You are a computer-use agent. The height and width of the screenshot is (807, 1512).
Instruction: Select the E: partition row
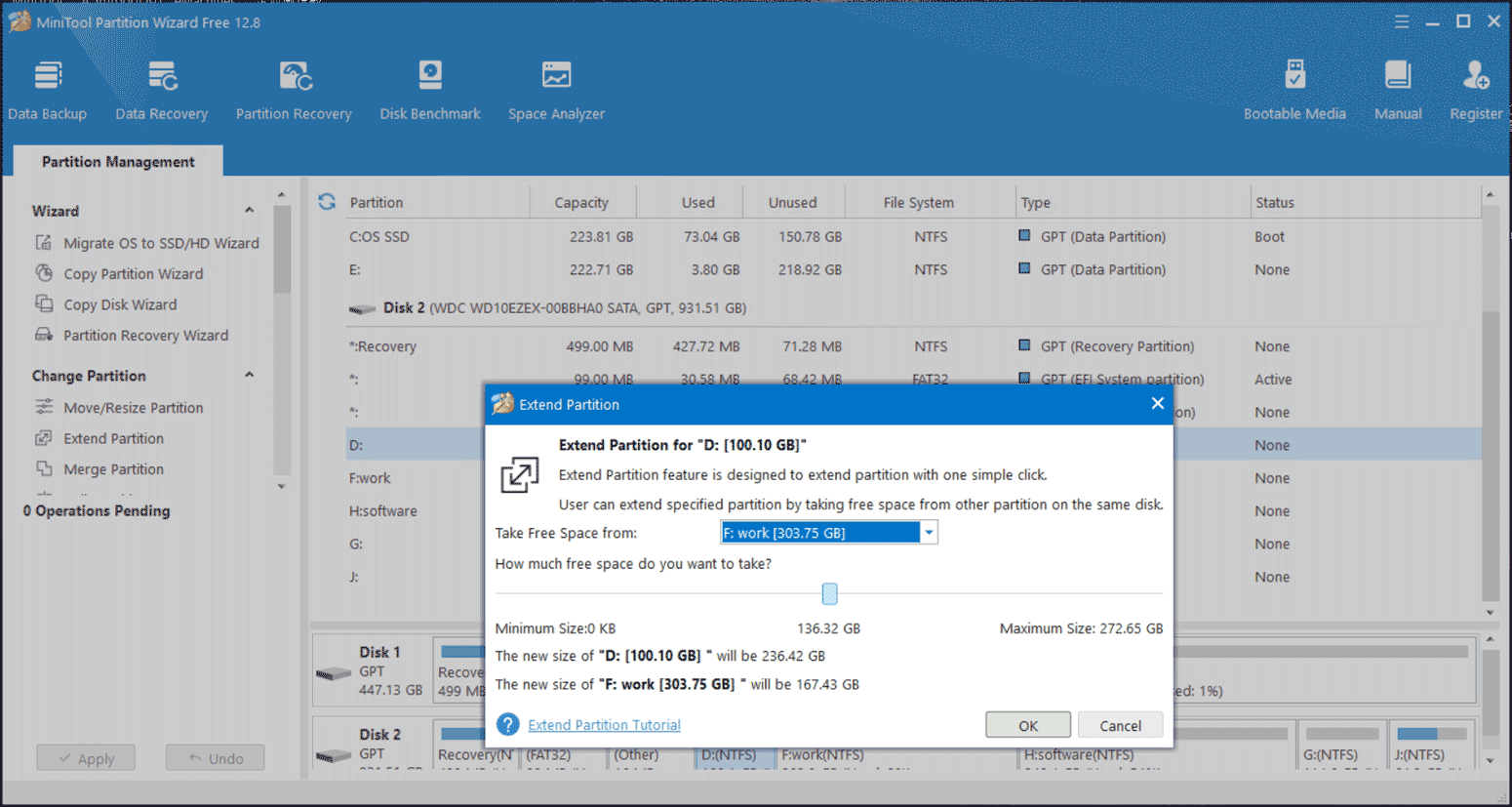914,270
